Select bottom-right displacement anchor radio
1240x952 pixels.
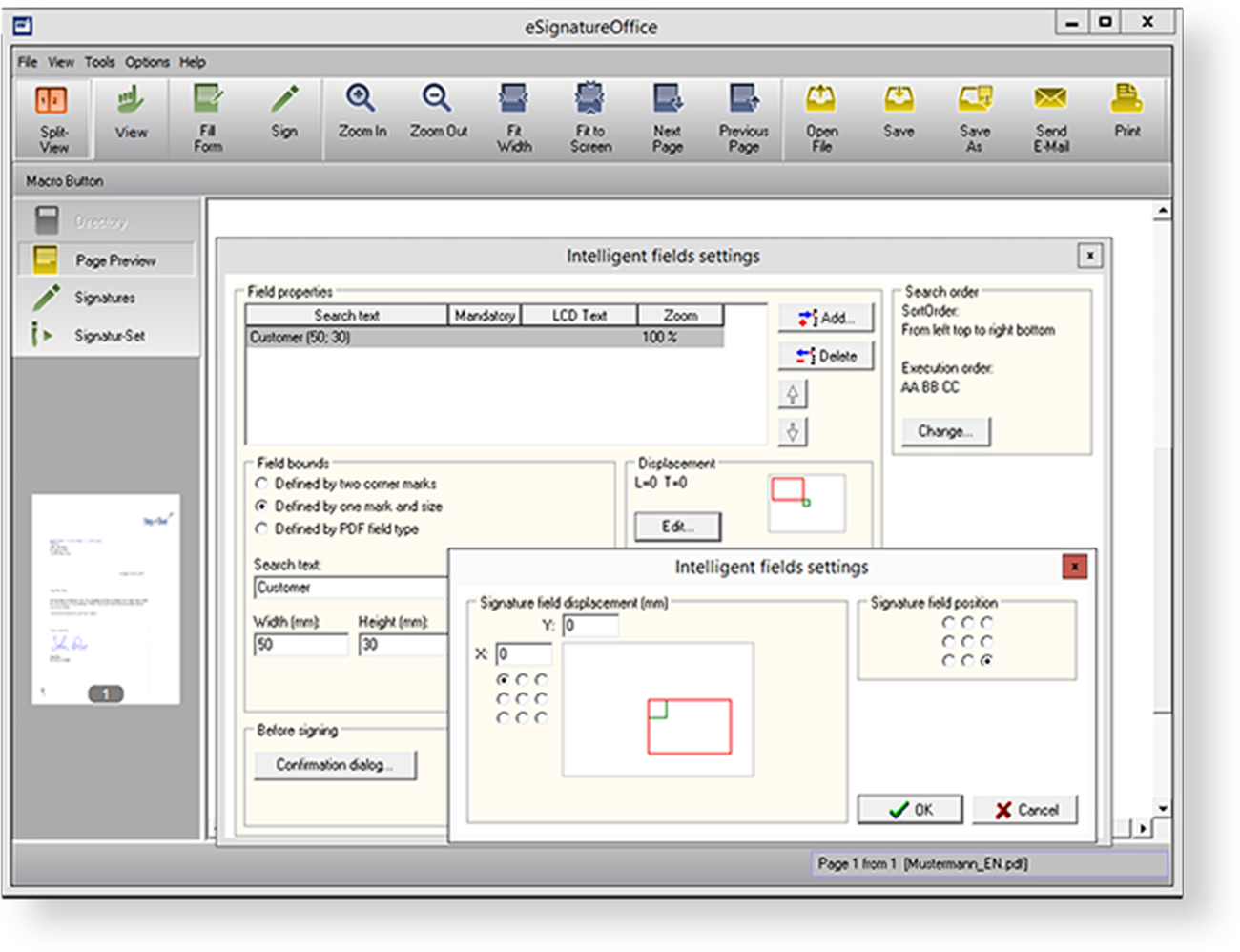(541, 718)
